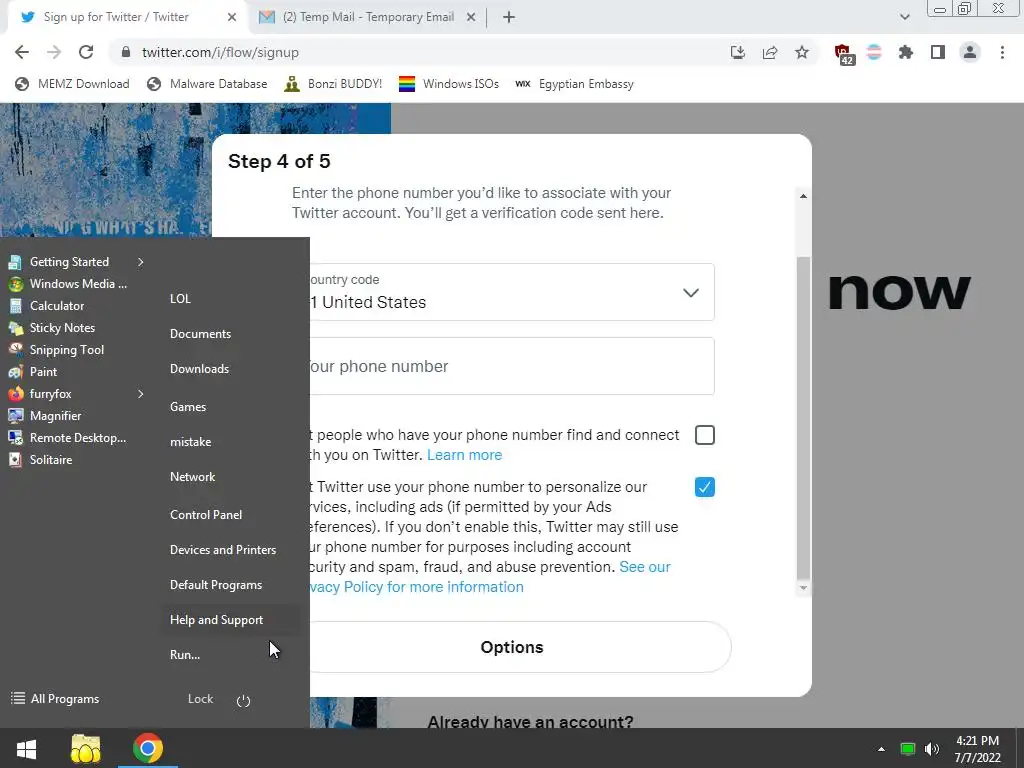Open Games from Start menu
The image size is (1024, 768).
coord(188,407)
